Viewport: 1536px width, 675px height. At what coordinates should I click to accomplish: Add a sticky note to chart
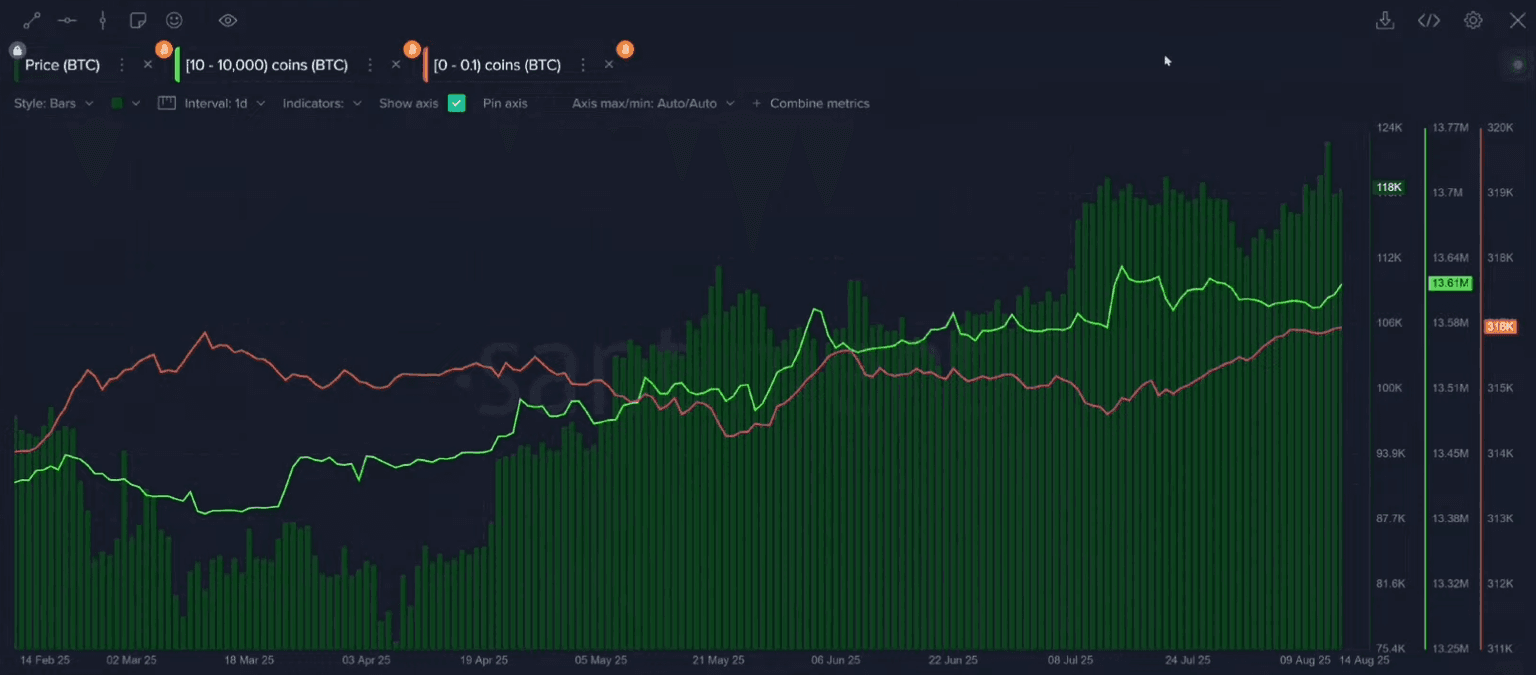click(138, 20)
